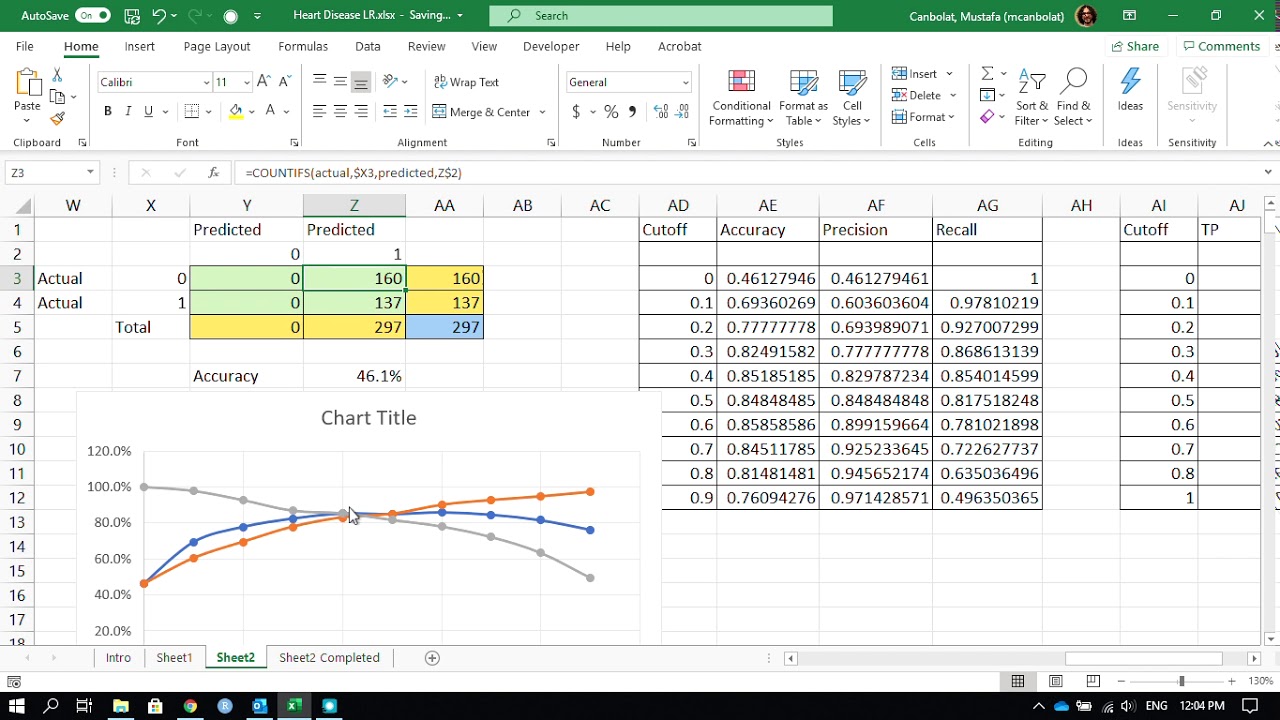Decrease font size with small A icon
This screenshot has width=1280, height=720.
(284, 82)
